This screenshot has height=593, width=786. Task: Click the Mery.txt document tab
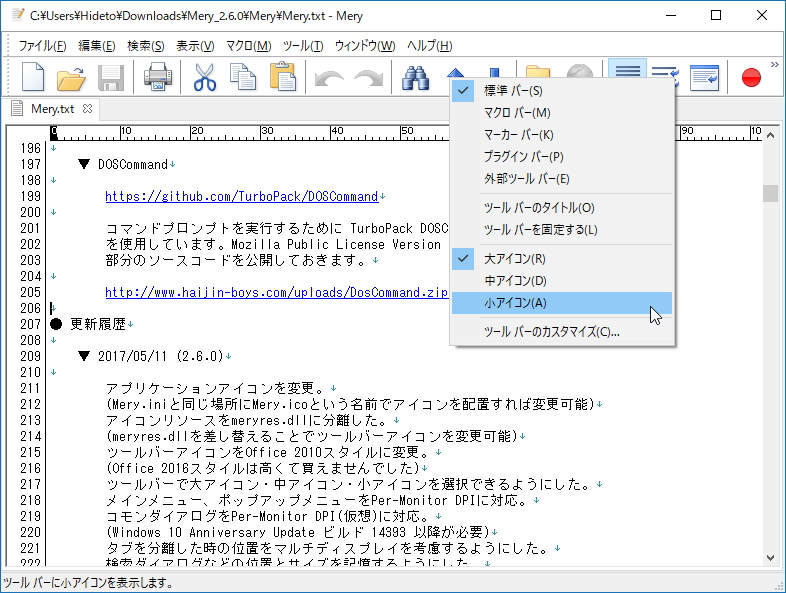click(52, 109)
